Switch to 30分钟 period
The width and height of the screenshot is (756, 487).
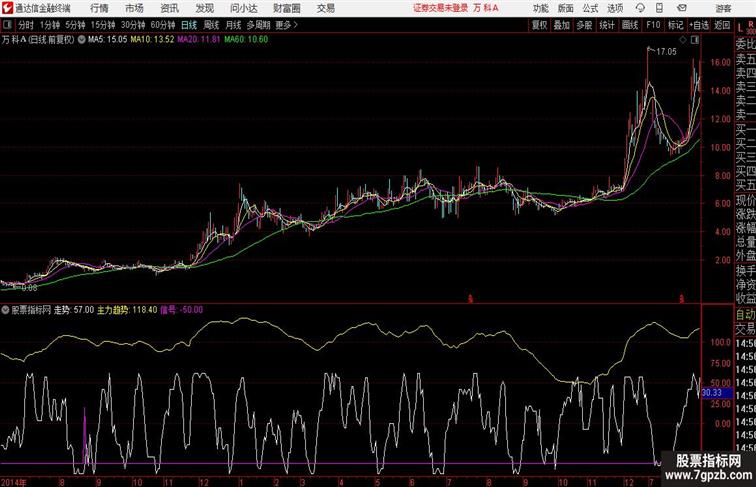point(133,25)
